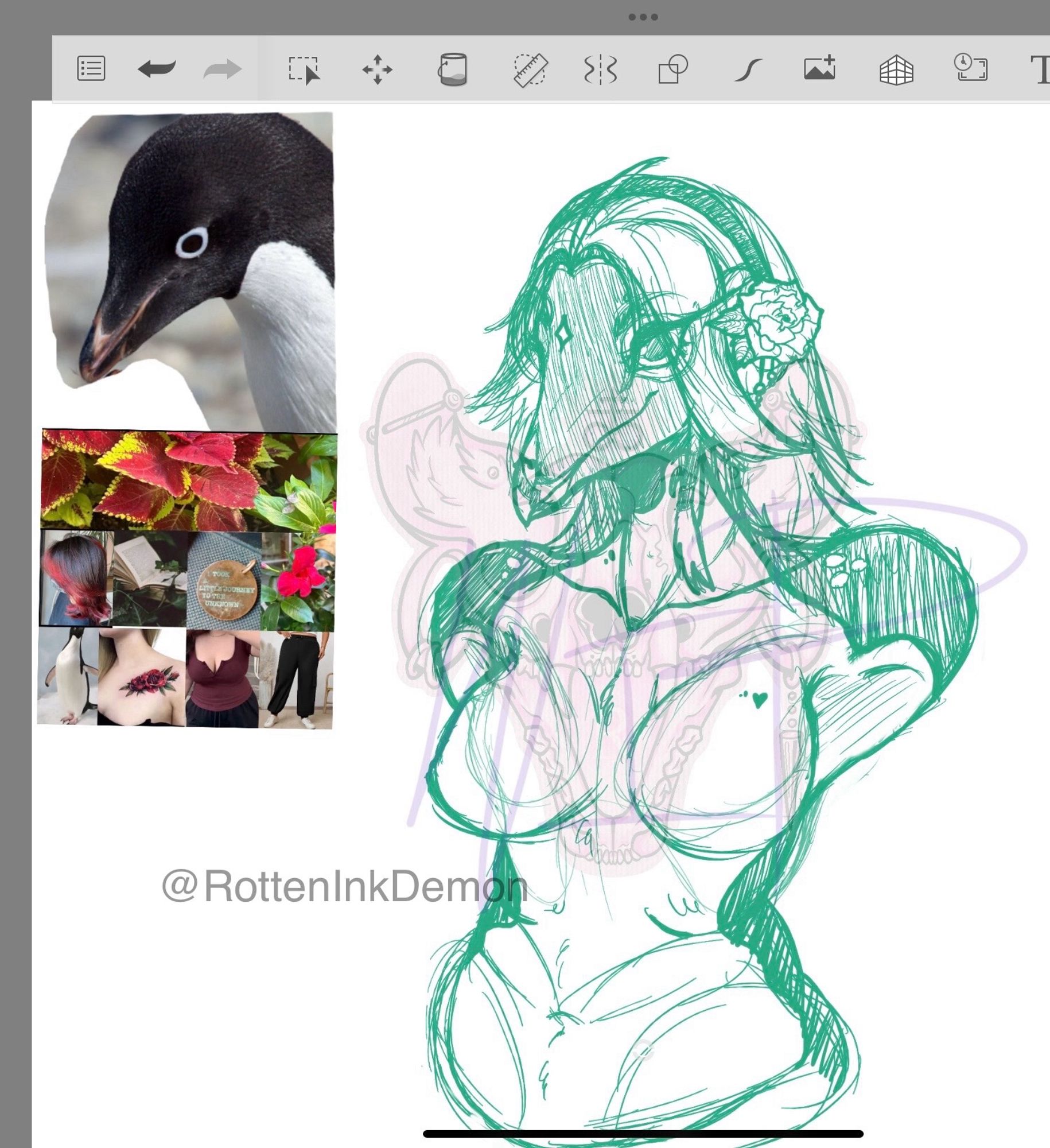Toggle the Symmetry tool

[600, 71]
